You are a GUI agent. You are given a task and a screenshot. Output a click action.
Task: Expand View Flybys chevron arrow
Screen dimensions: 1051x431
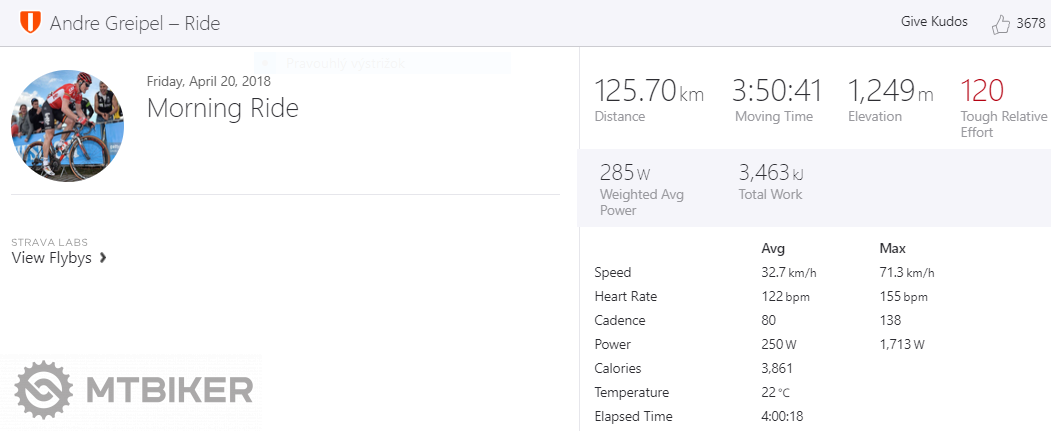click(103, 258)
